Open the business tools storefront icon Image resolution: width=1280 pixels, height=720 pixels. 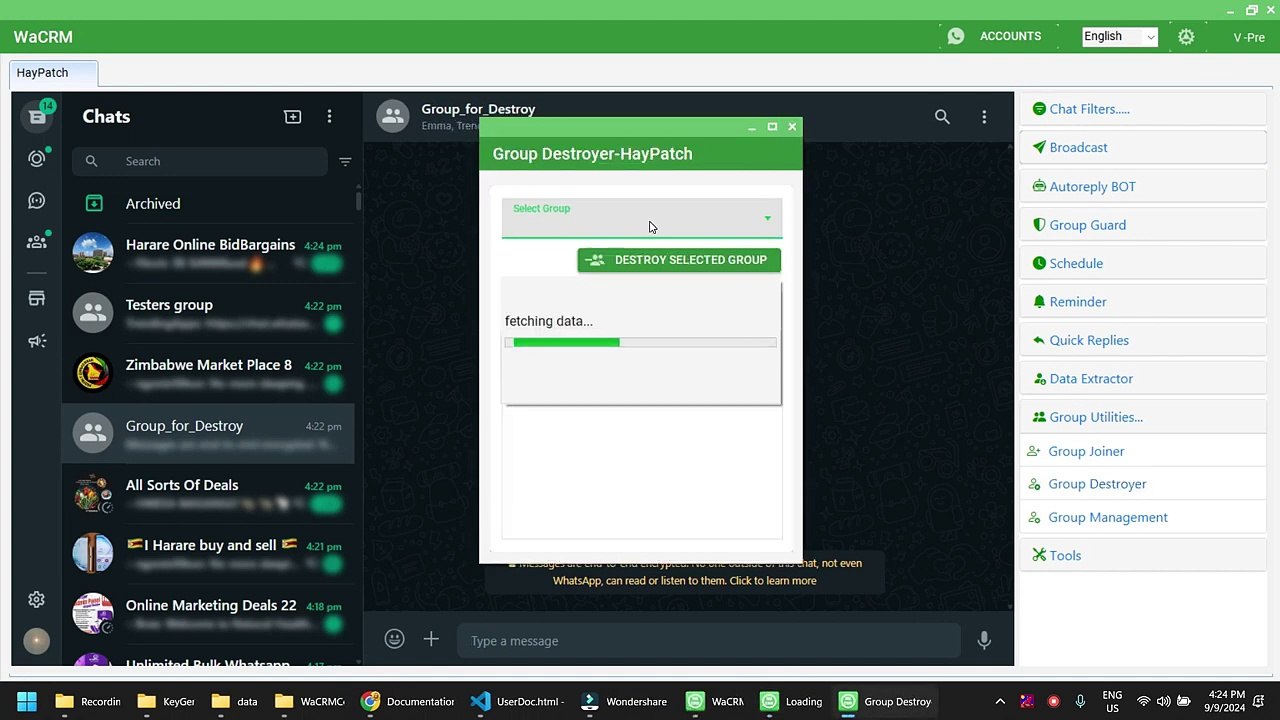pos(37,298)
